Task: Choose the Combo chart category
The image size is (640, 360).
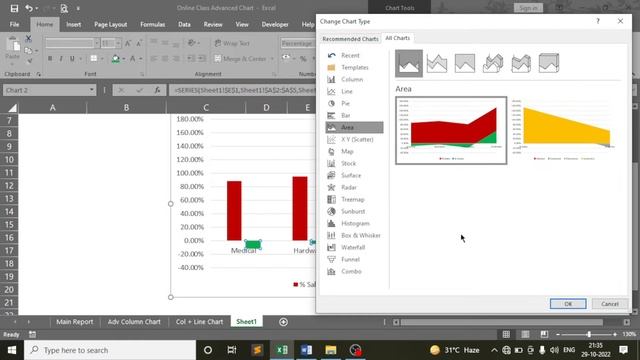Action: [354, 271]
